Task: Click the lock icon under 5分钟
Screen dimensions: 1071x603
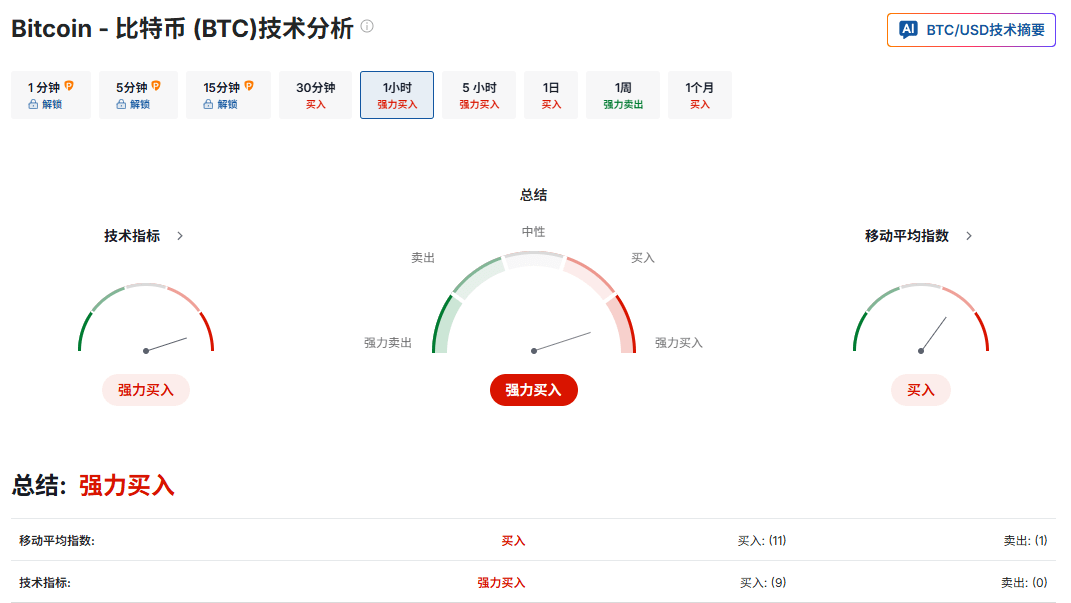Action: point(121,104)
